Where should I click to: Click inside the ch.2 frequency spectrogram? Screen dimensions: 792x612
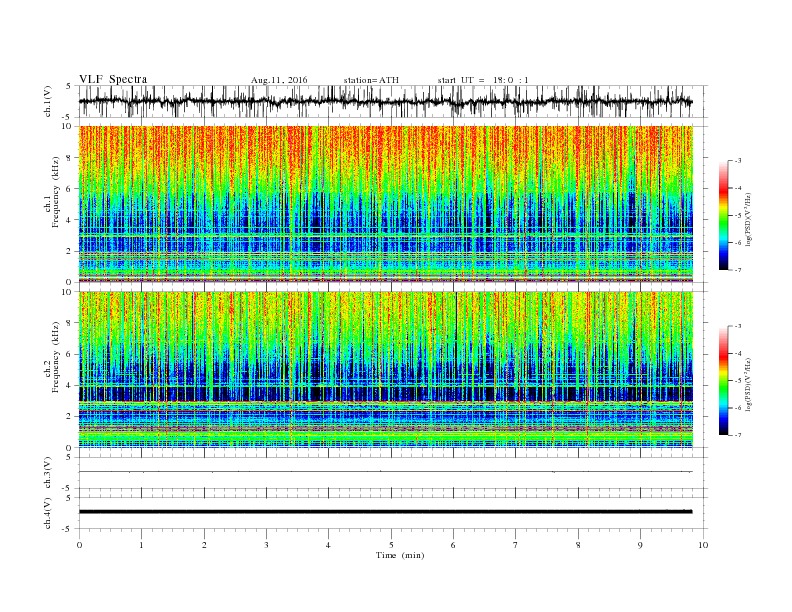coord(385,370)
